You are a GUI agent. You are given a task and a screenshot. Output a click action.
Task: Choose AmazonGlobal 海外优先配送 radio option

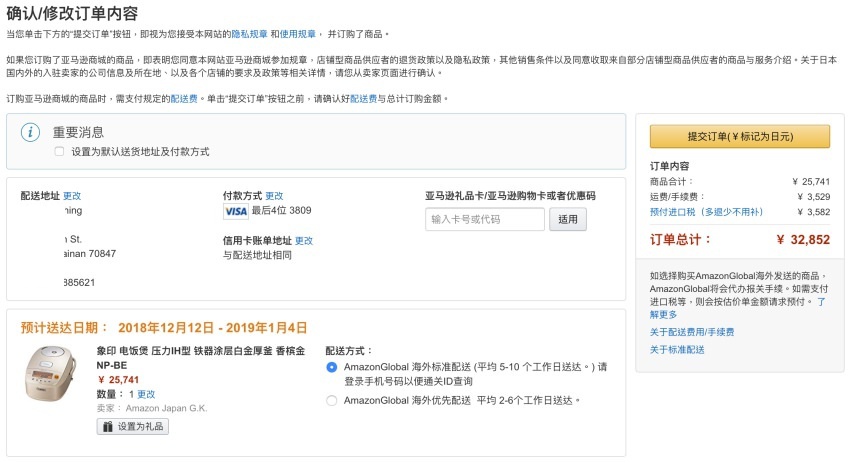[332, 401]
